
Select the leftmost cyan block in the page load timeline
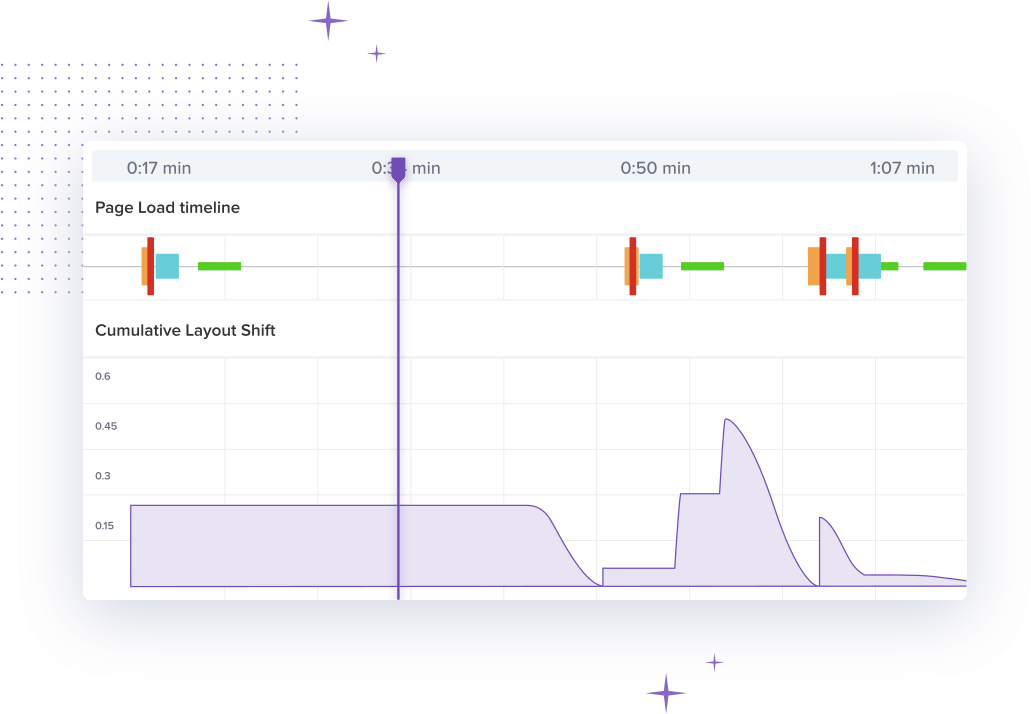pyautogui.click(x=168, y=266)
